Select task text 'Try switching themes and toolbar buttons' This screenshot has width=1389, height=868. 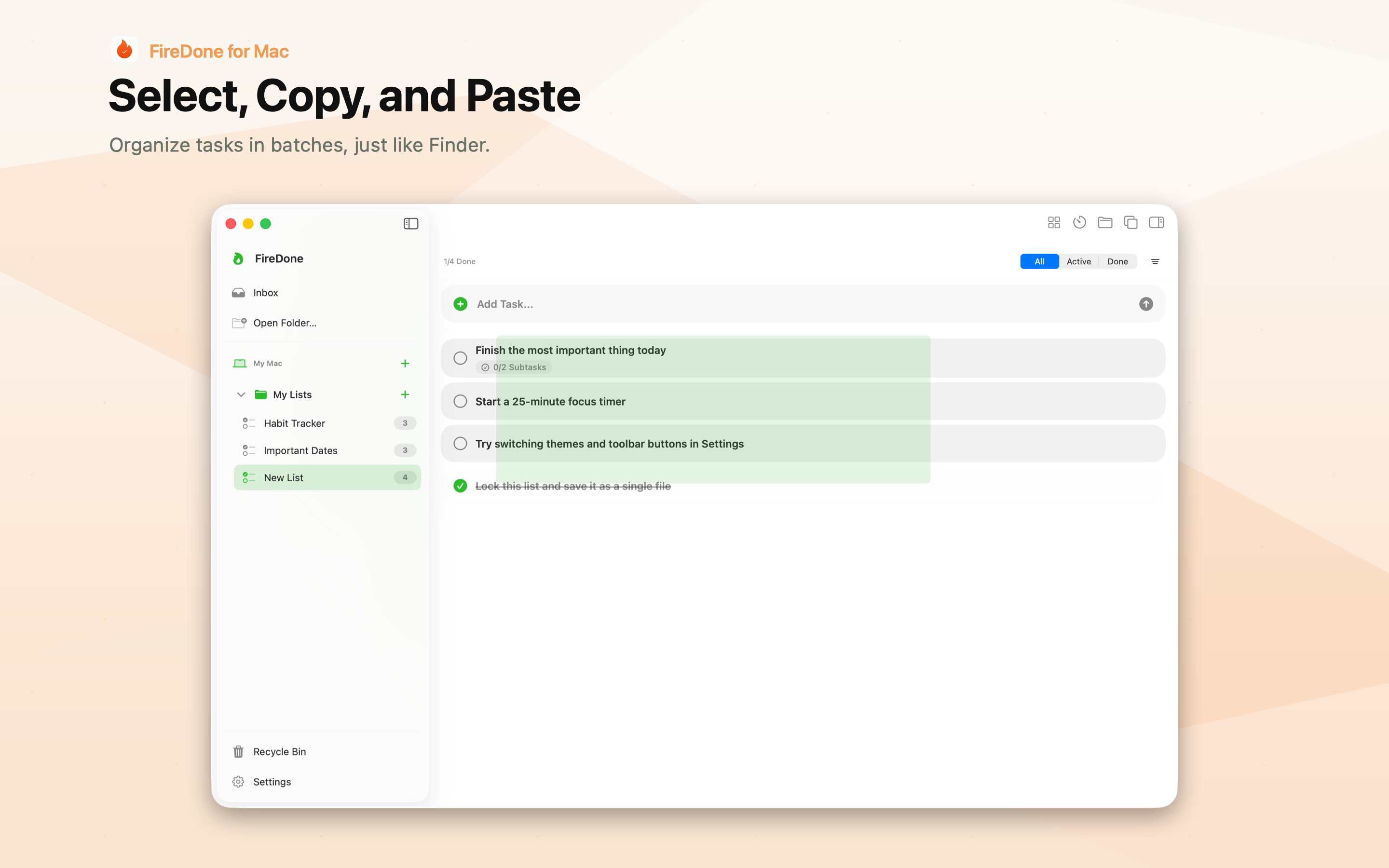610,444
